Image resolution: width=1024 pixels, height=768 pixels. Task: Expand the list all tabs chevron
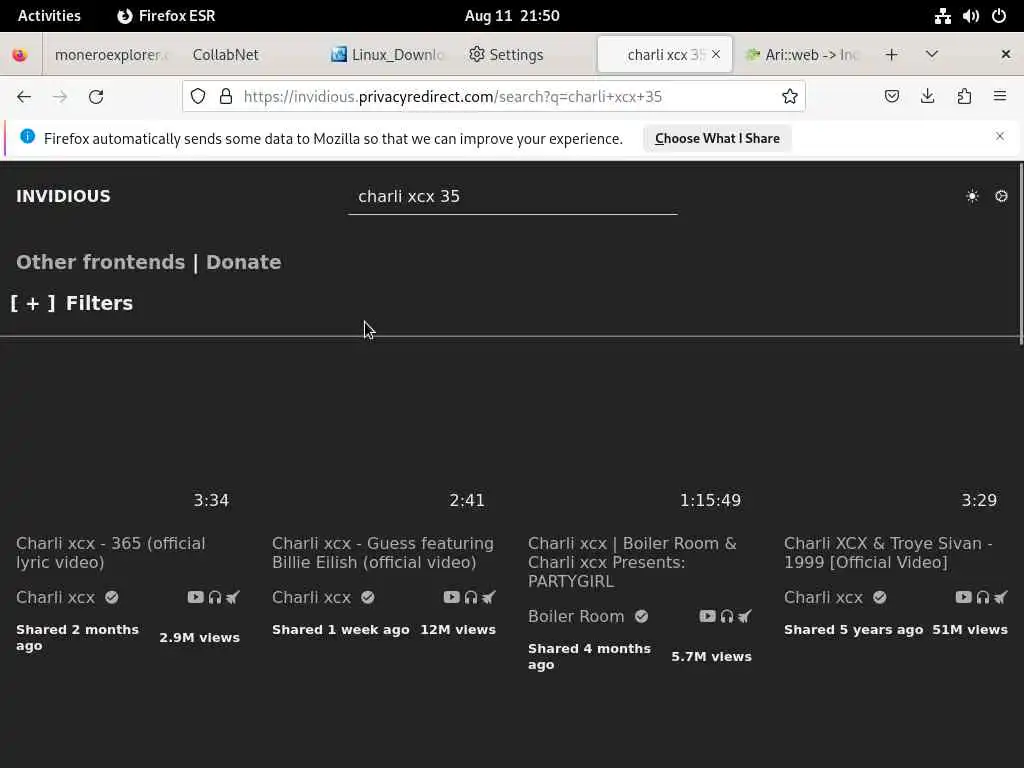(932, 55)
